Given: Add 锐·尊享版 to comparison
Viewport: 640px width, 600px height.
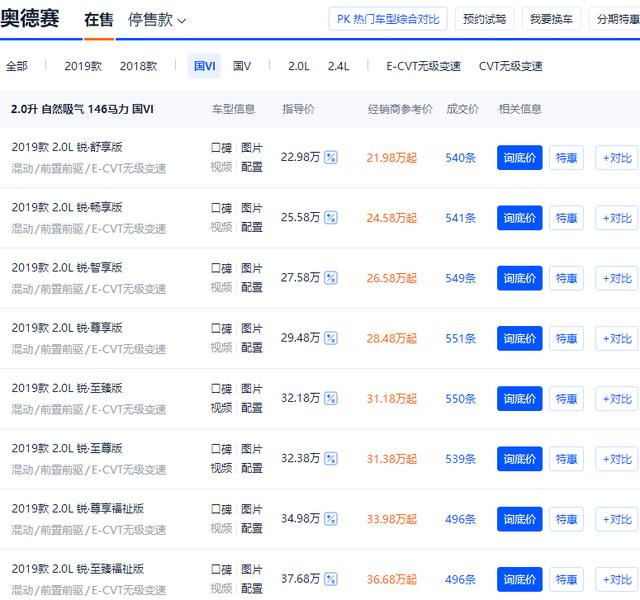Looking at the screenshot, I should point(617,338).
